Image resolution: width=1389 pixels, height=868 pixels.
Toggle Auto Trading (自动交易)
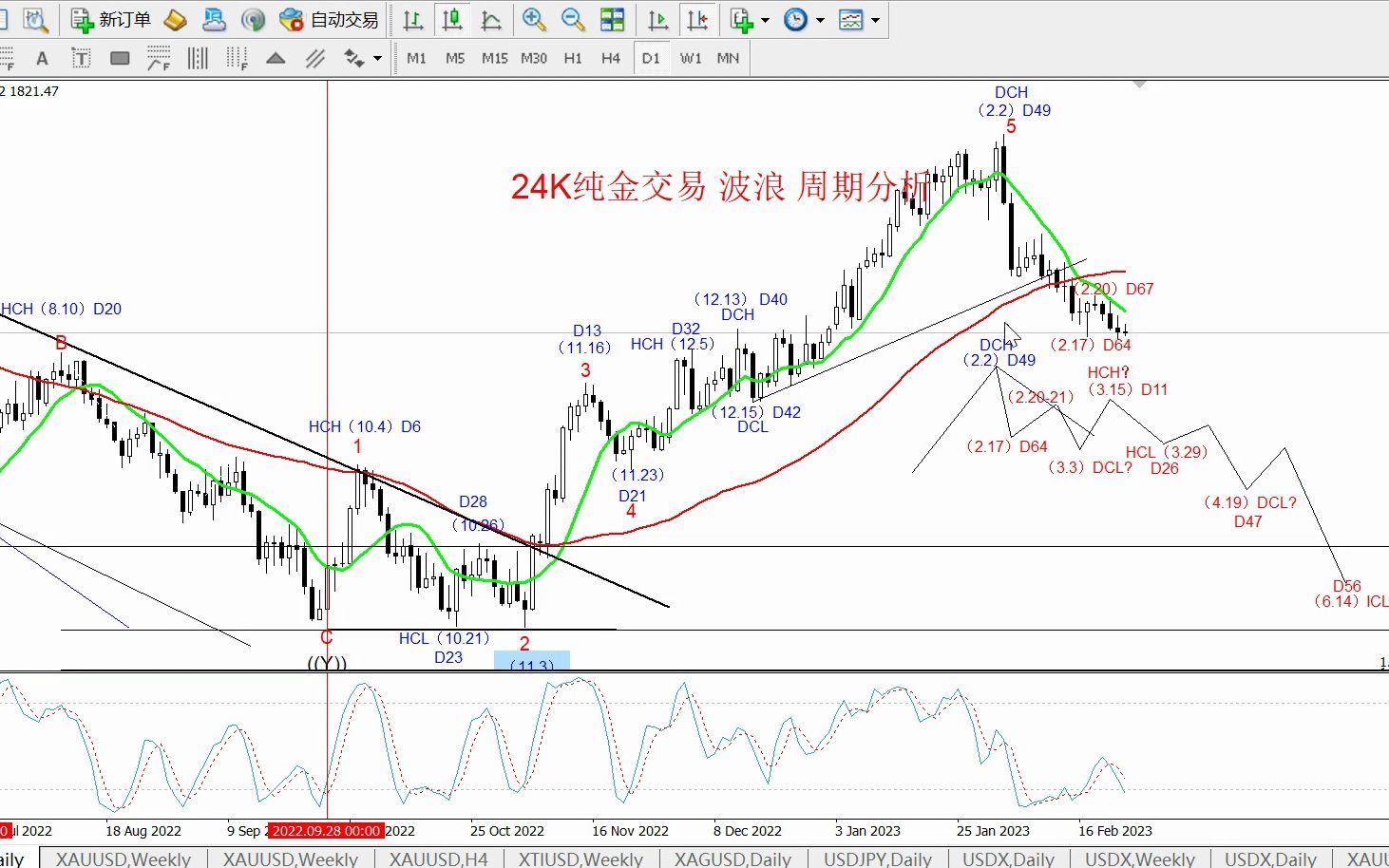[x=329, y=19]
